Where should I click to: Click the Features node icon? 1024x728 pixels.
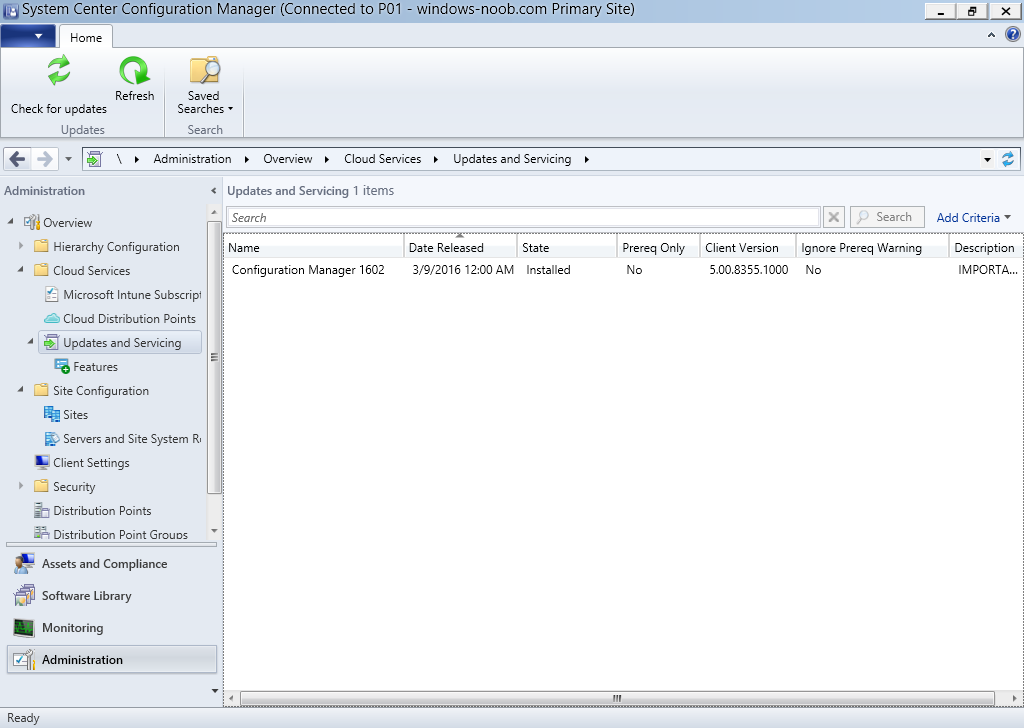(x=62, y=366)
